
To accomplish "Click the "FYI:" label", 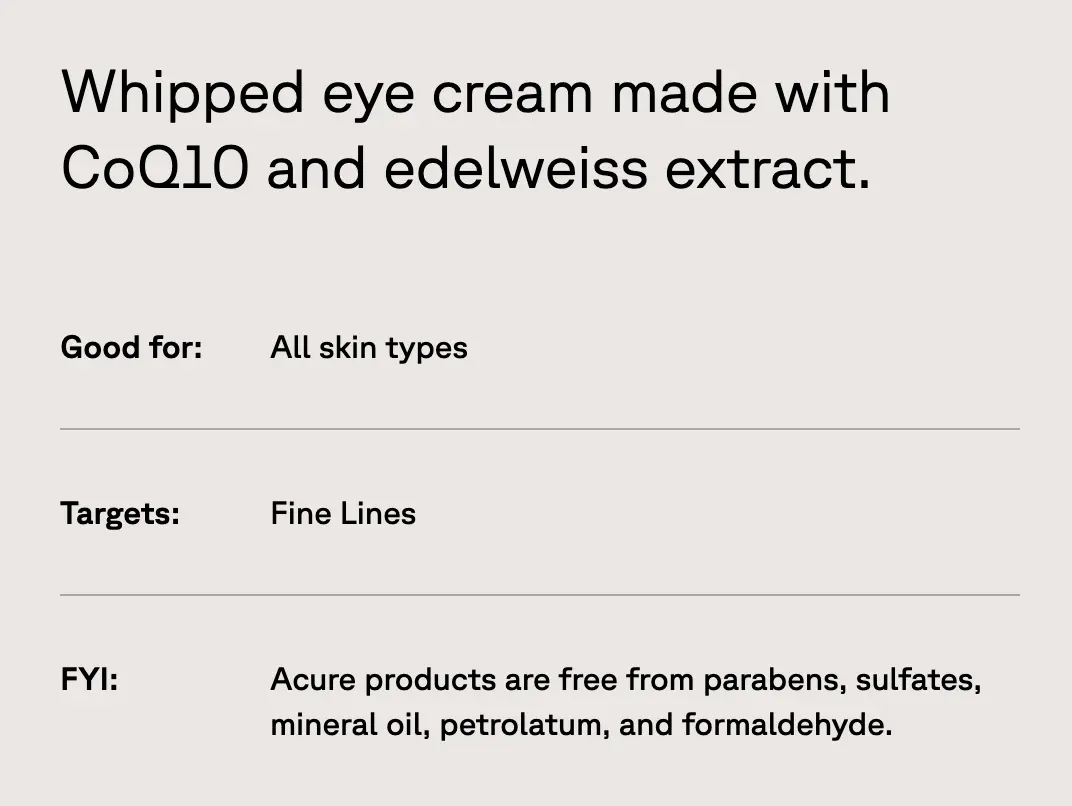I will click(89, 680).
